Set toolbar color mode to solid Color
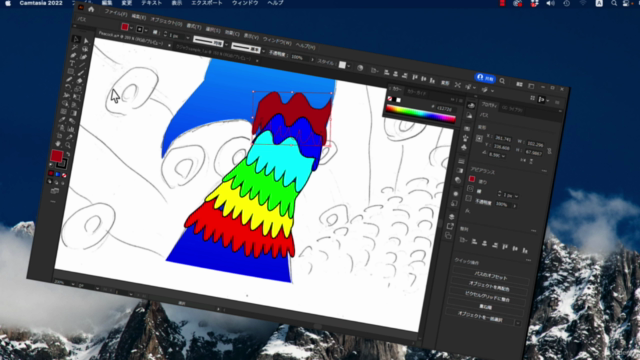This screenshot has height=360, width=640. click(51, 173)
